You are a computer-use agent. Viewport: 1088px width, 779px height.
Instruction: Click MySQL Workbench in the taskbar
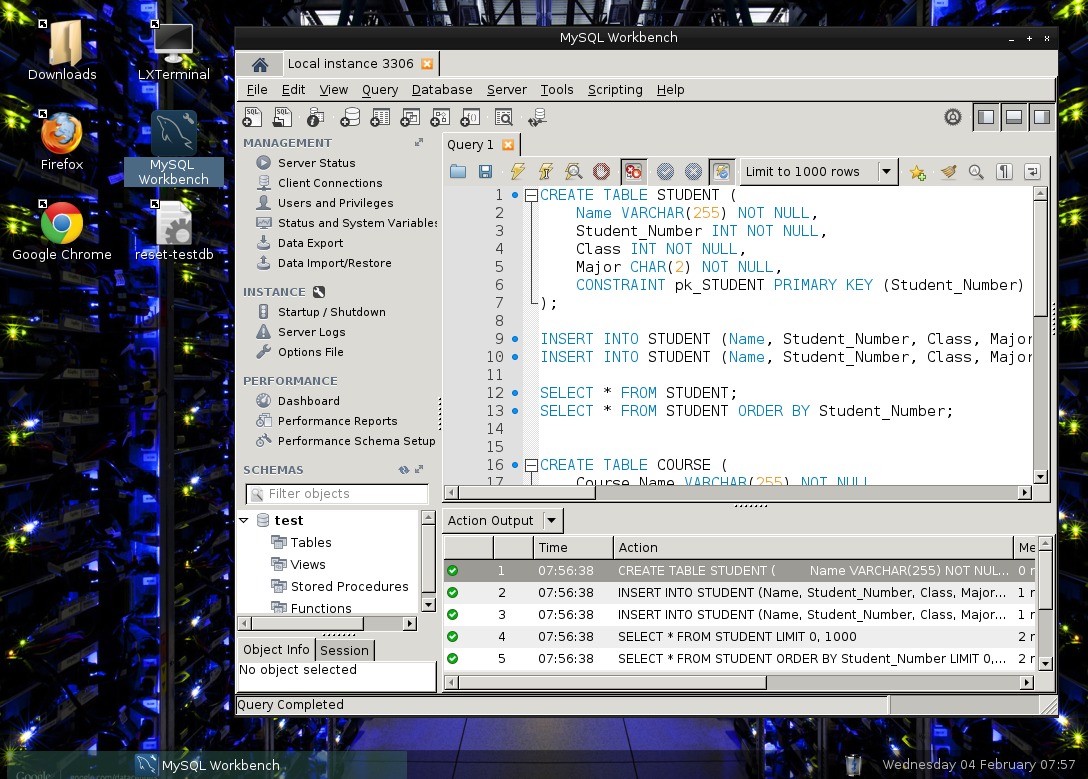tap(208, 765)
